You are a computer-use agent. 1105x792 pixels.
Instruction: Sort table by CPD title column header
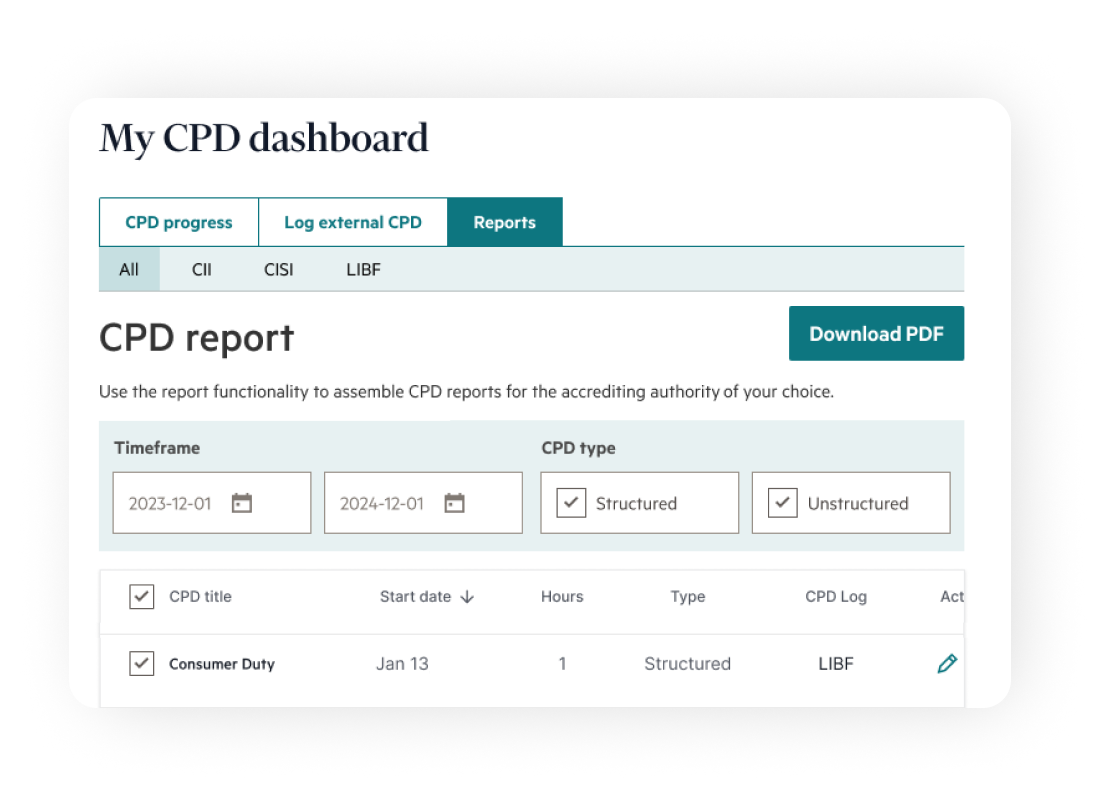200,597
